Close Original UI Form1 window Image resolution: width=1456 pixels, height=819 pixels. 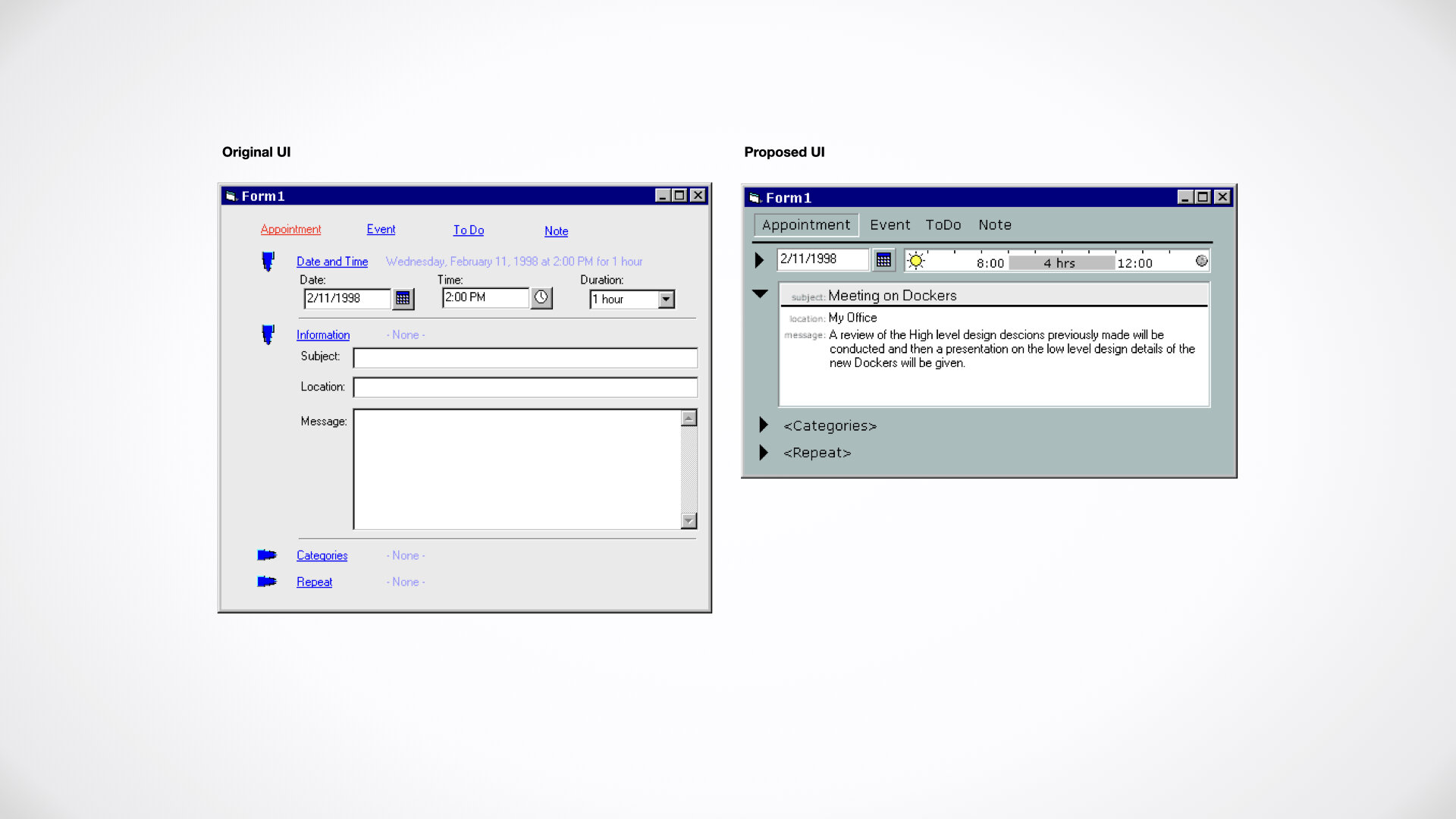click(x=698, y=196)
